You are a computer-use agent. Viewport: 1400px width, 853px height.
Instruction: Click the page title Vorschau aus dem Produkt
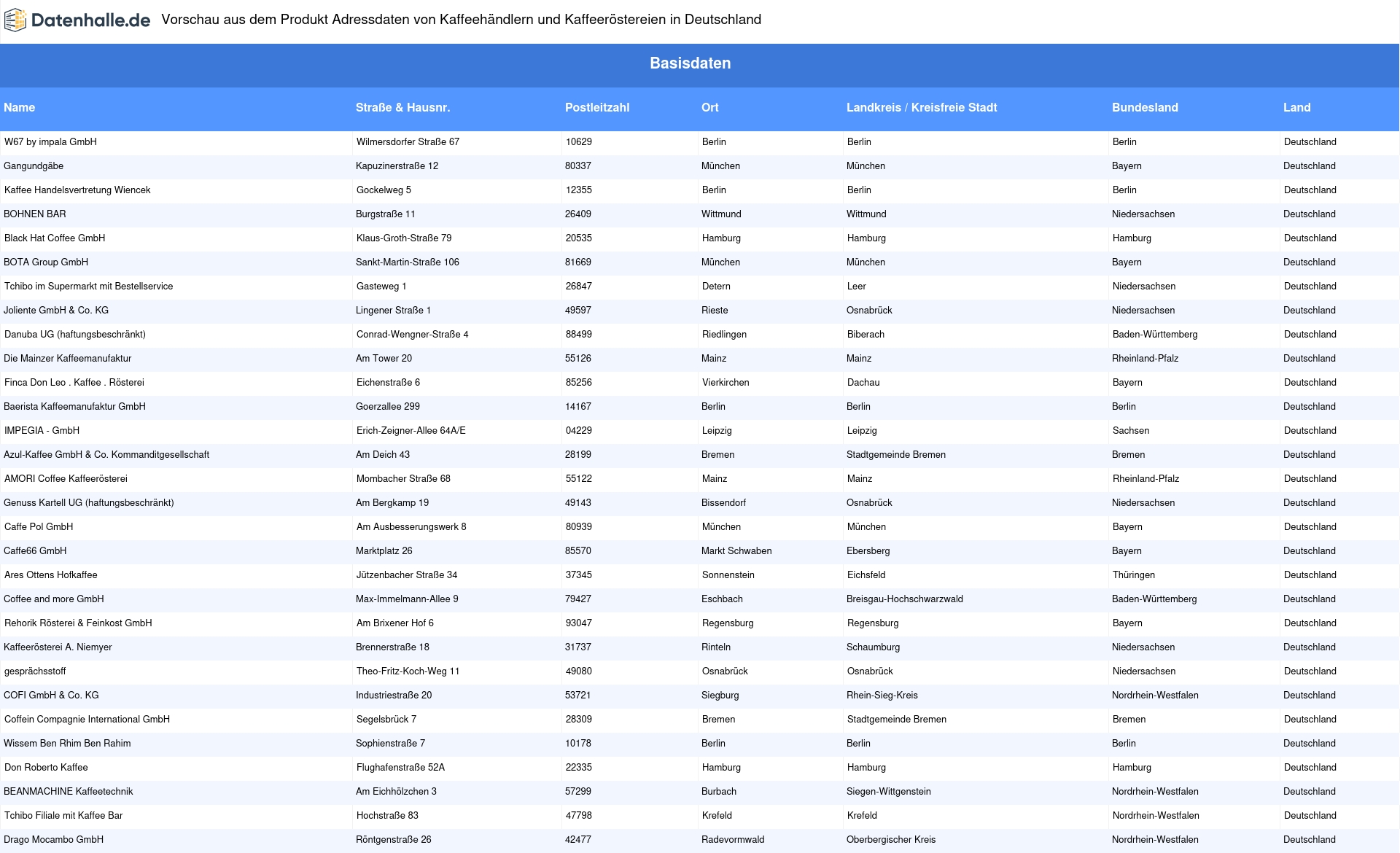[x=461, y=20]
